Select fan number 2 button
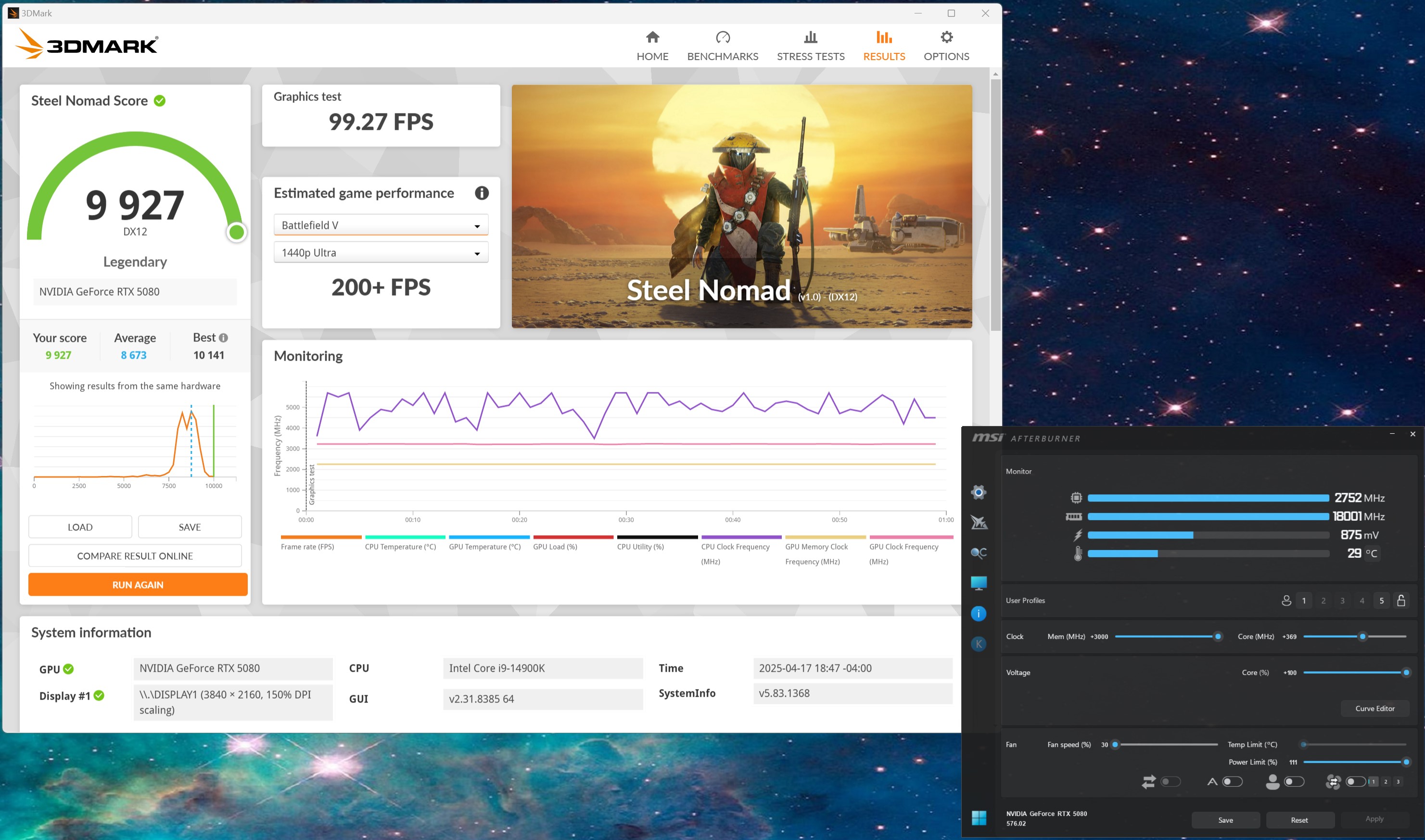The height and width of the screenshot is (840, 1425). point(1386,782)
